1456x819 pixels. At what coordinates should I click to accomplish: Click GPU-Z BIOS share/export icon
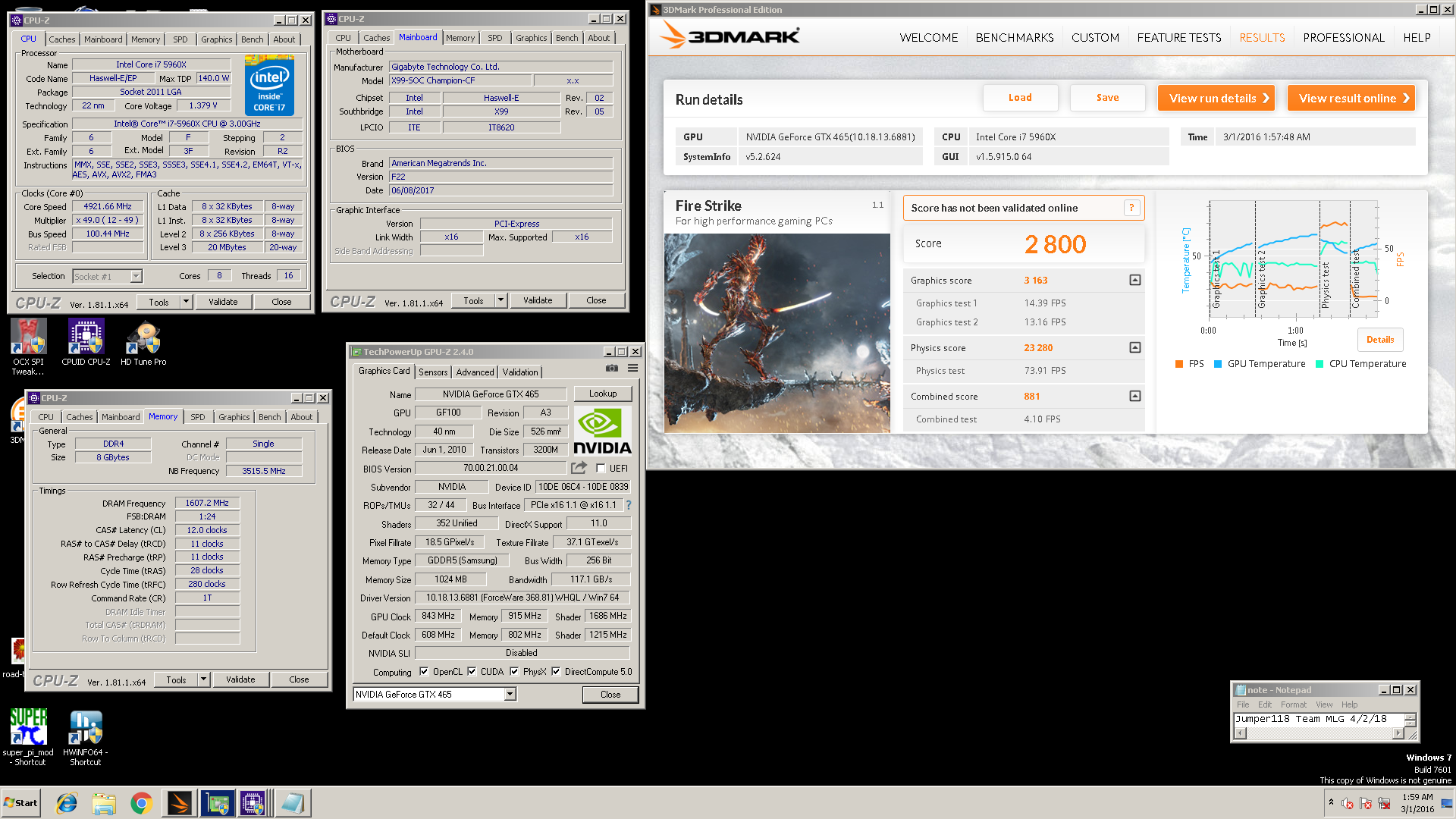[579, 468]
